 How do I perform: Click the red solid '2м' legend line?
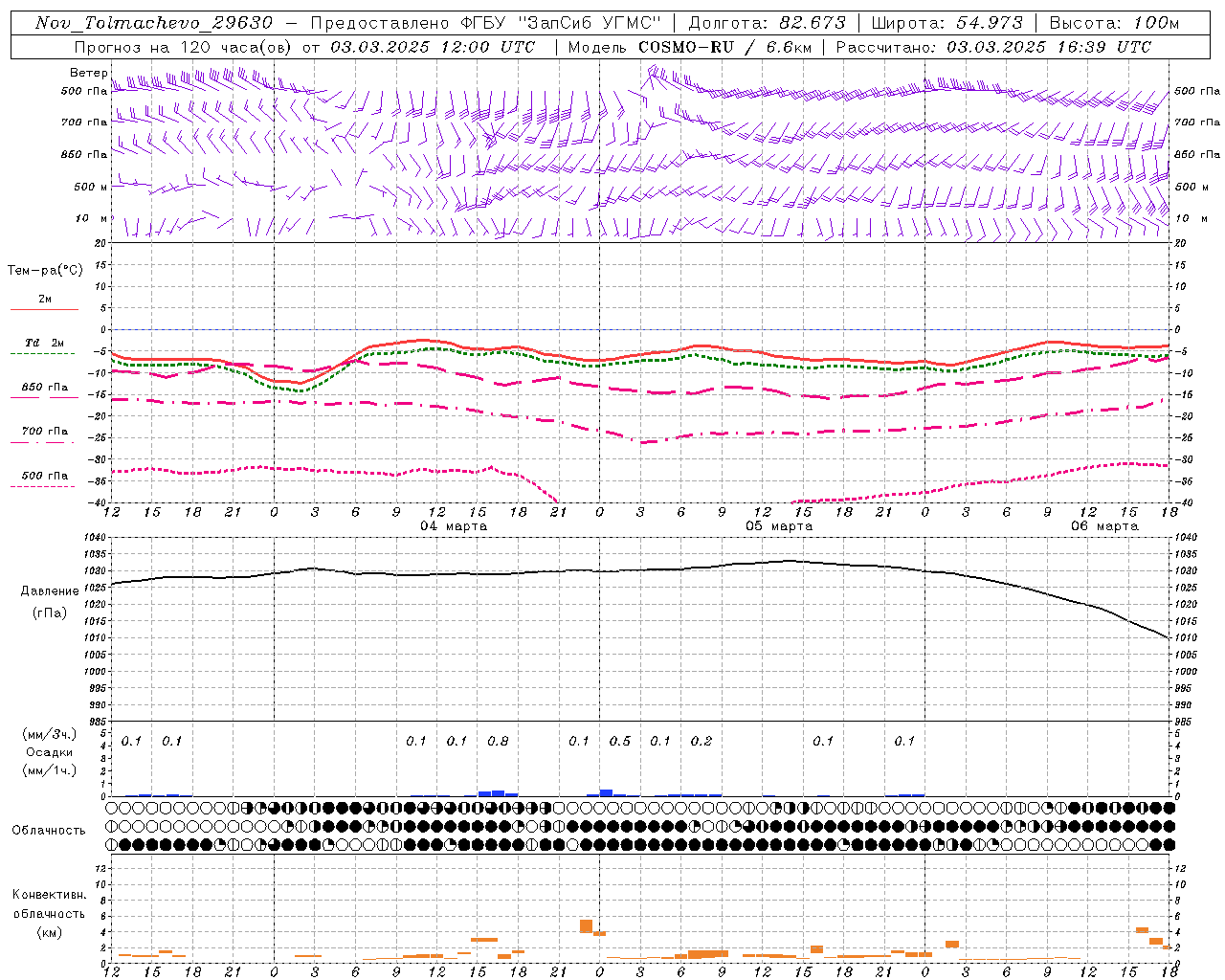[x=44, y=309]
